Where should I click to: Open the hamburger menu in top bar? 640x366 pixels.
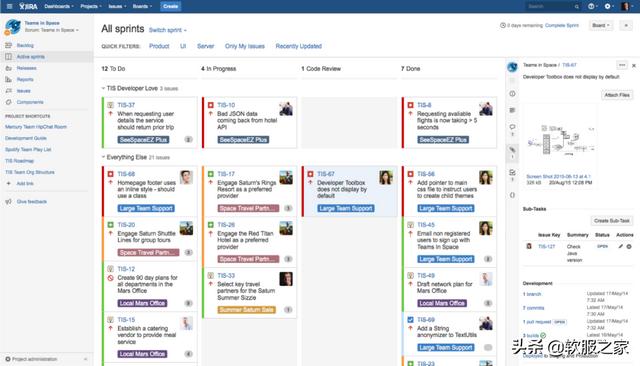point(9,6)
